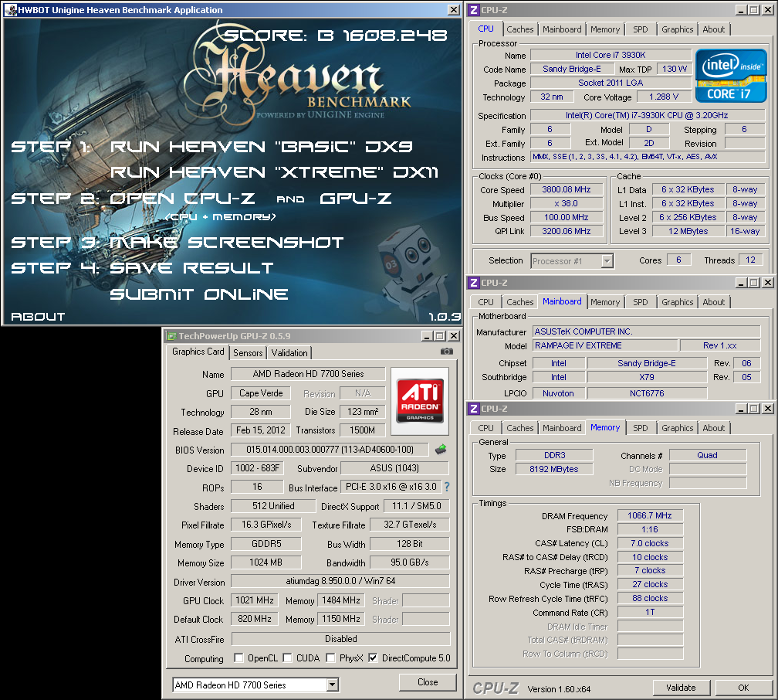This screenshot has height=700, width=778.
Task: Enable the PhysX checkbox
Action: click(330, 658)
